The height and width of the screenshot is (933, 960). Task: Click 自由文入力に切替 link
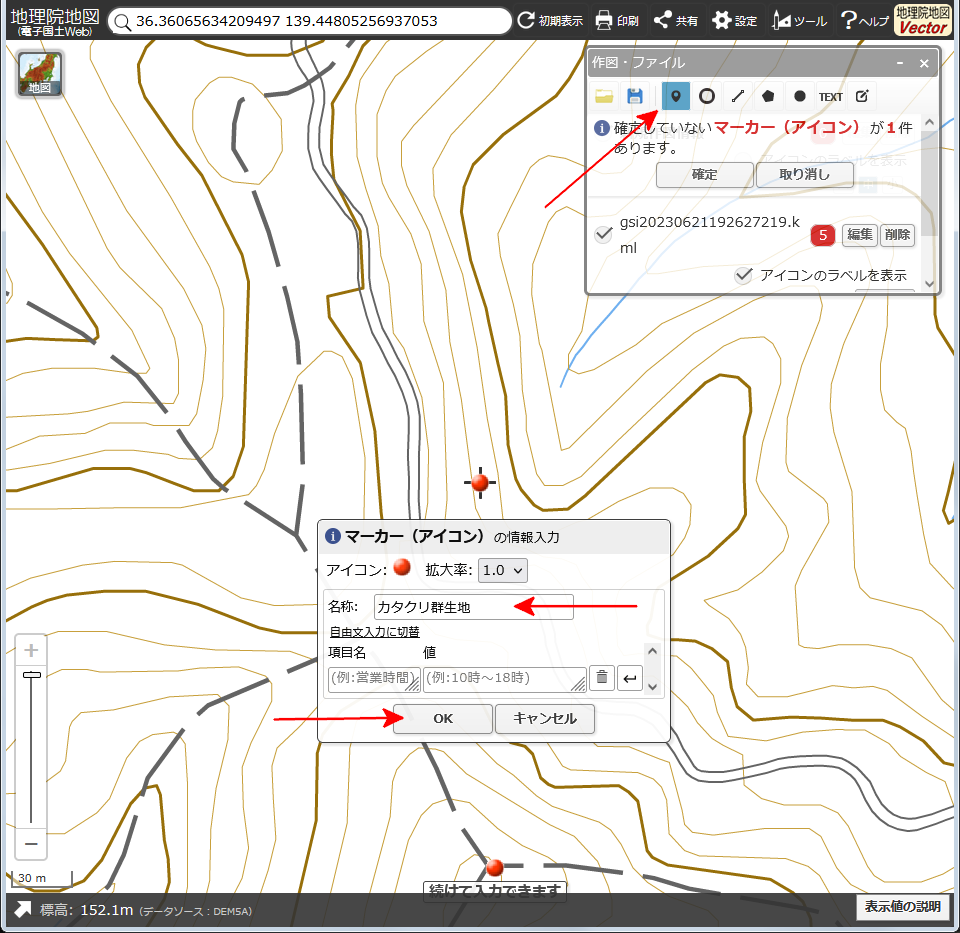375,632
